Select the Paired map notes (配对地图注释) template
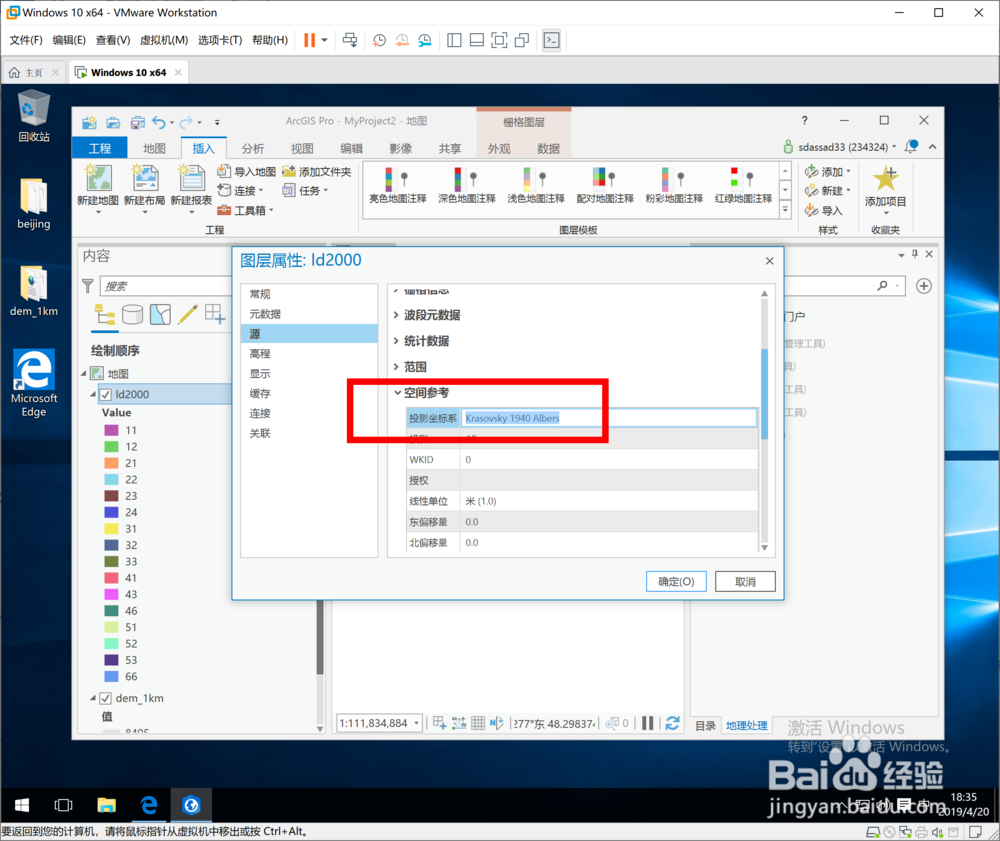 [605, 185]
